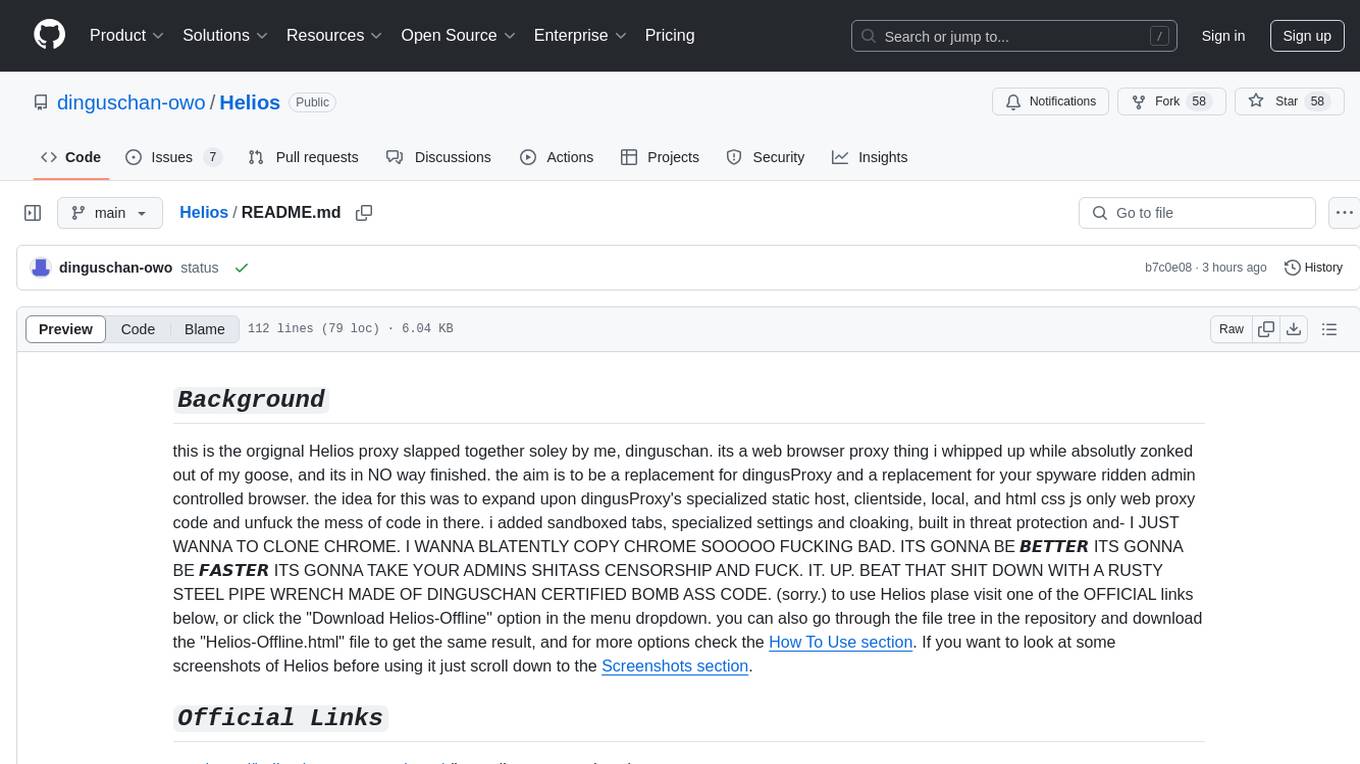Open the Raw file view
The image size is (1360, 764).
pos(1231,329)
